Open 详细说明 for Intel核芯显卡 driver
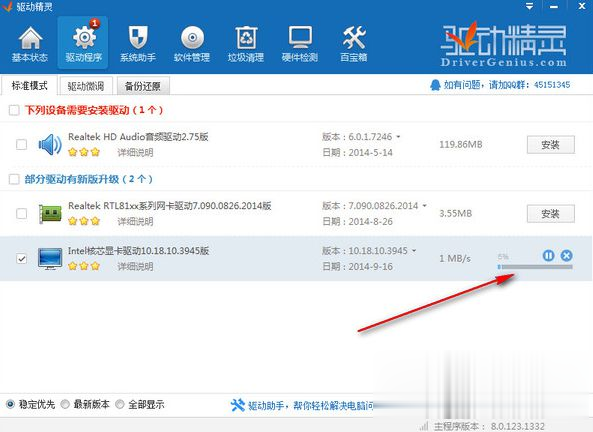The width and height of the screenshot is (593, 432). click(x=135, y=266)
